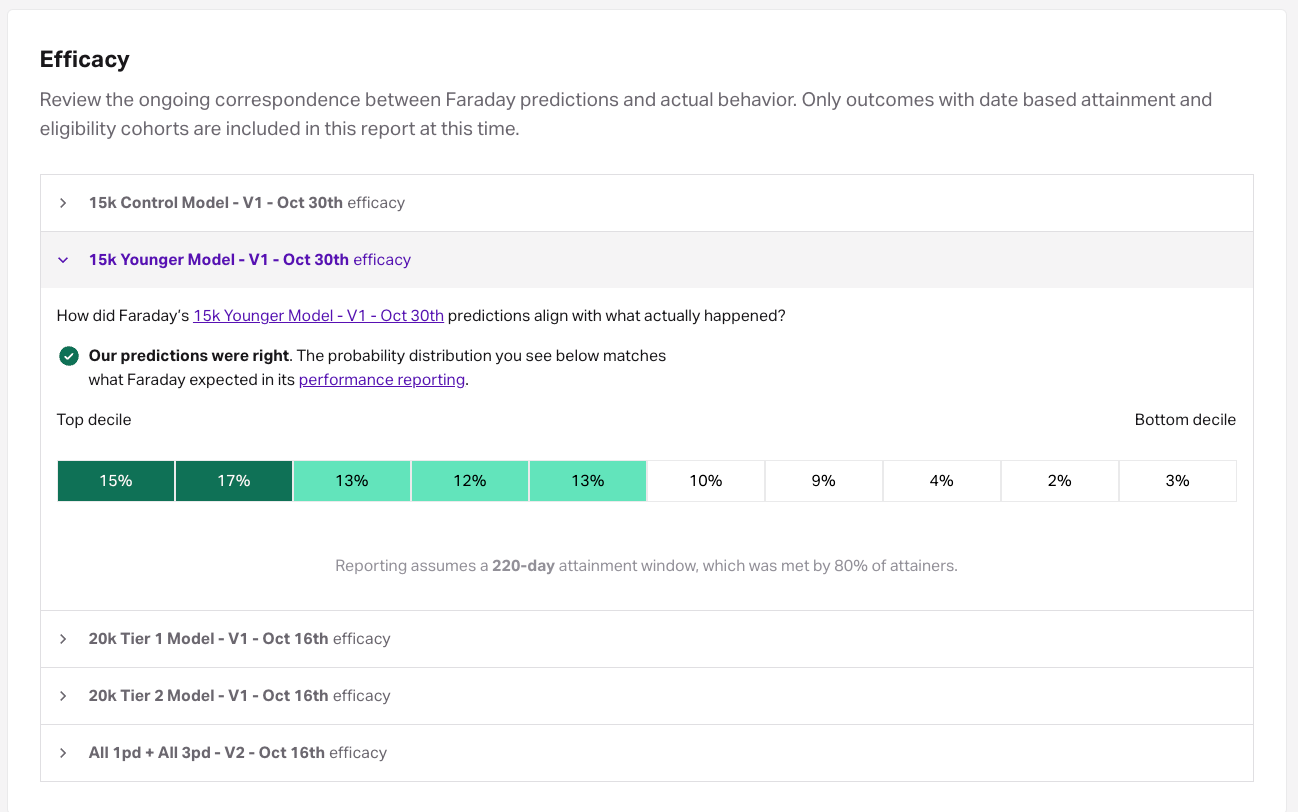Viewport: 1298px width, 812px height.
Task: Click the 3% bottom decile segment
Action: (x=1178, y=481)
